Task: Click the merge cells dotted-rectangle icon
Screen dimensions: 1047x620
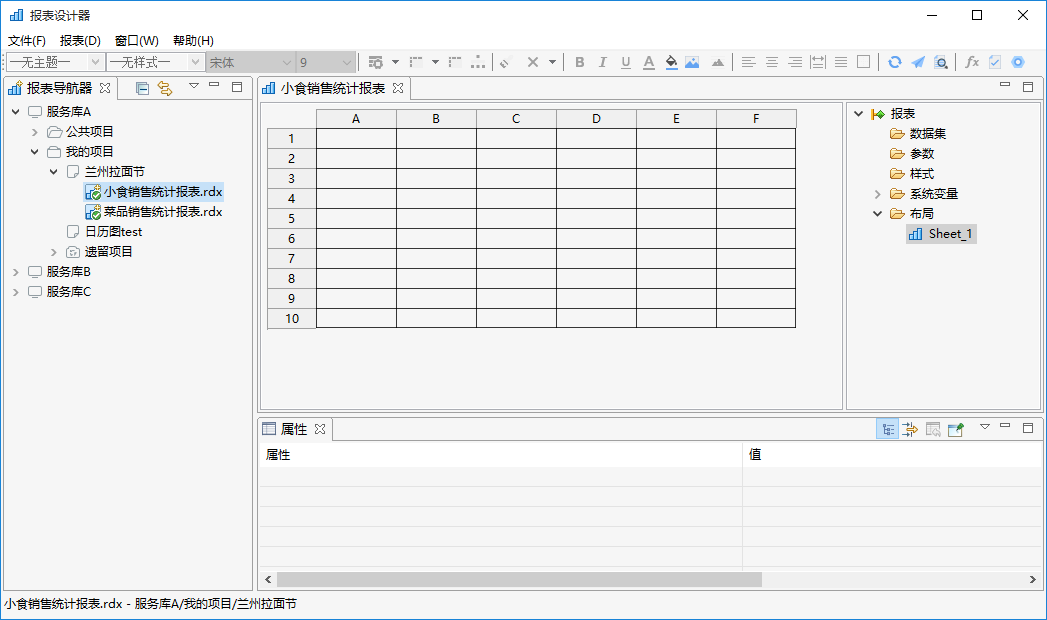Action: pyautogui.click(x=455, y=62)
